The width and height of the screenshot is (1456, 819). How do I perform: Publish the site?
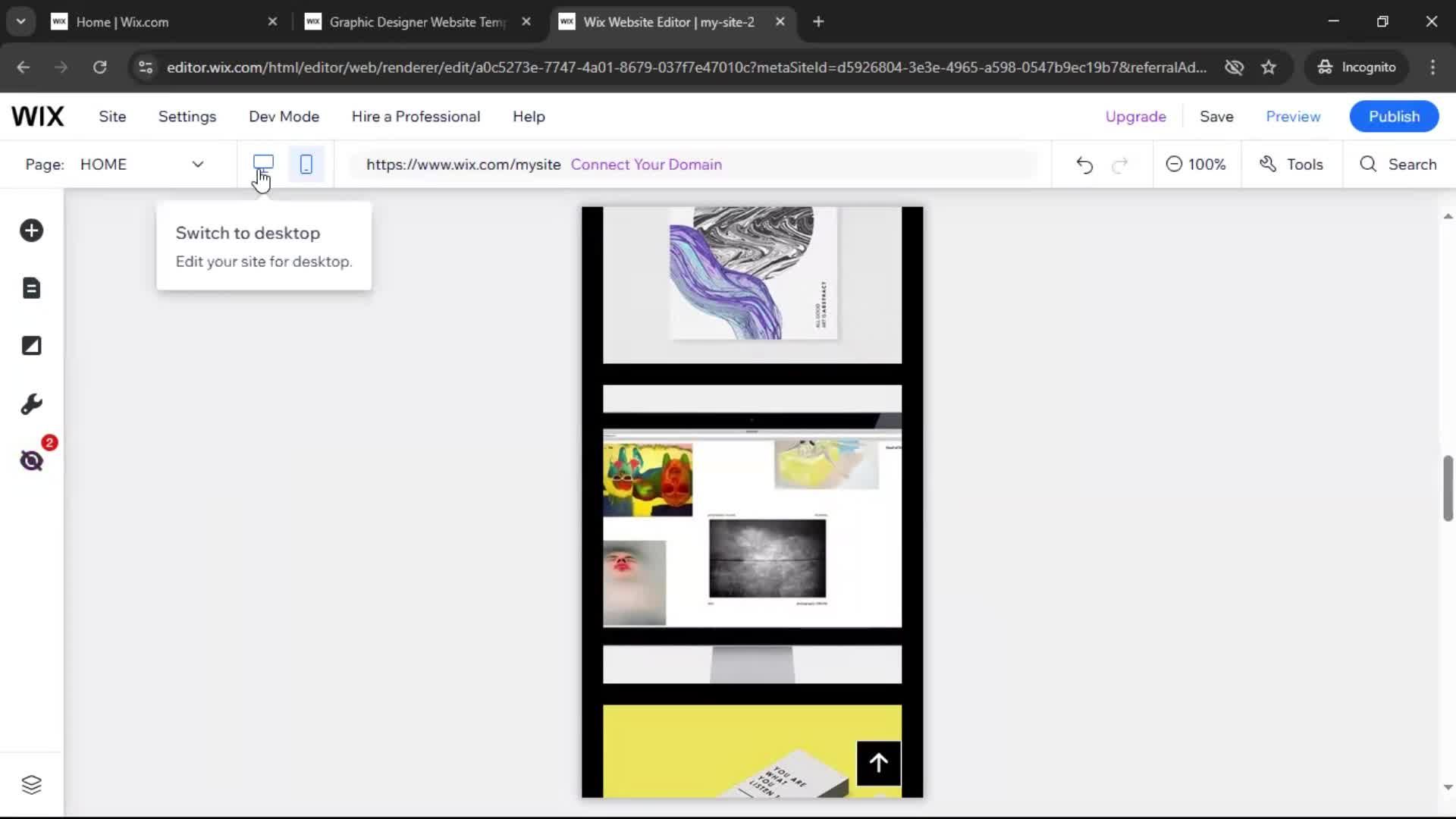click(x=1394, y=117)
